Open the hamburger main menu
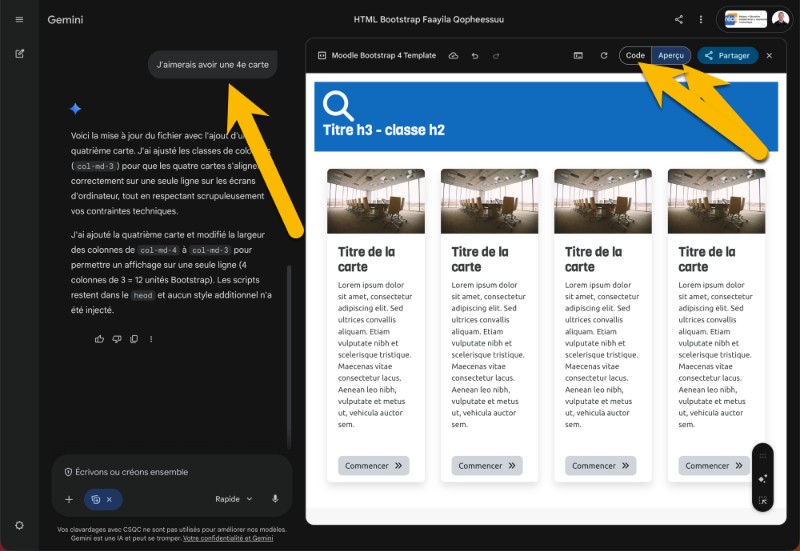 [19, 19]
